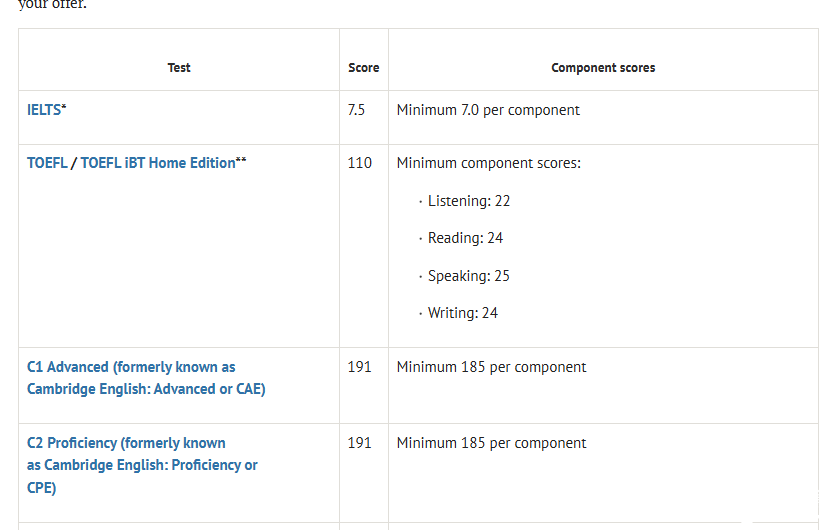
Task: Click the C1 Advanced score 191
Action: 359,367
